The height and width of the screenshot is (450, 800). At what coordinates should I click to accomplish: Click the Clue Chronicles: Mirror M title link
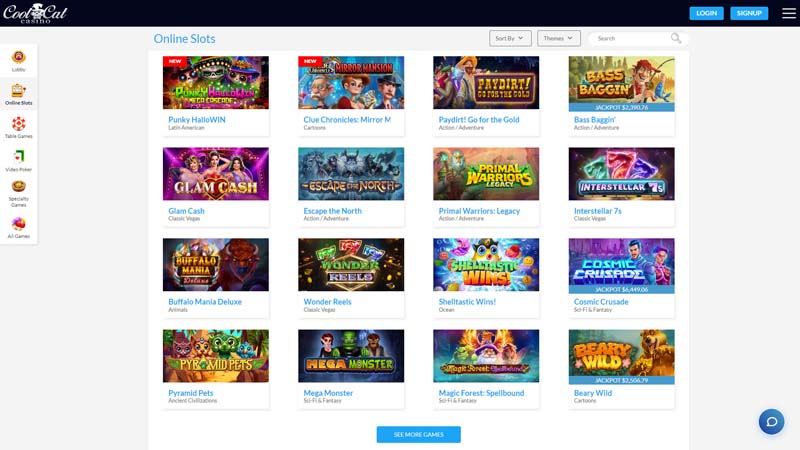coord(347,119)
